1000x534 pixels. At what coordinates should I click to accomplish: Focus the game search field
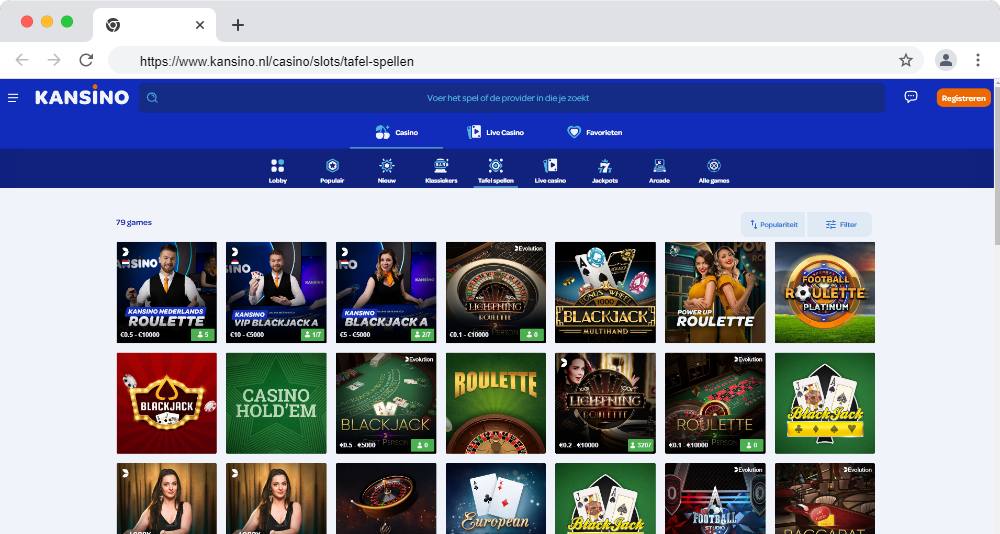coord(512,98)
